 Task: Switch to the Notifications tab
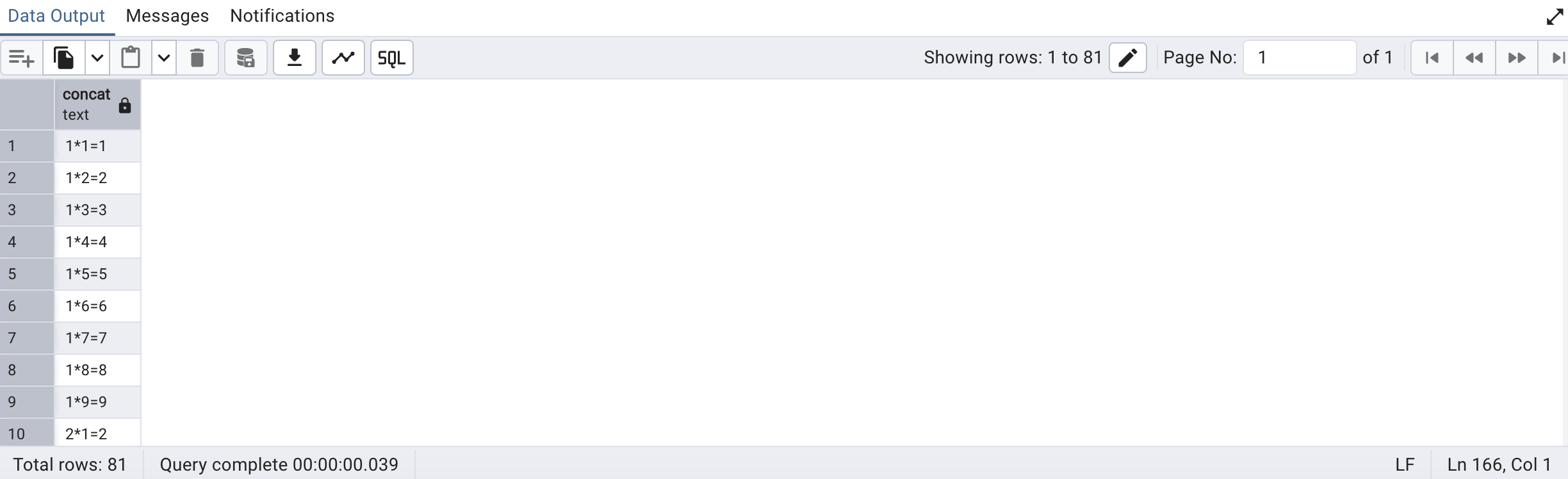tap(282, 16)
